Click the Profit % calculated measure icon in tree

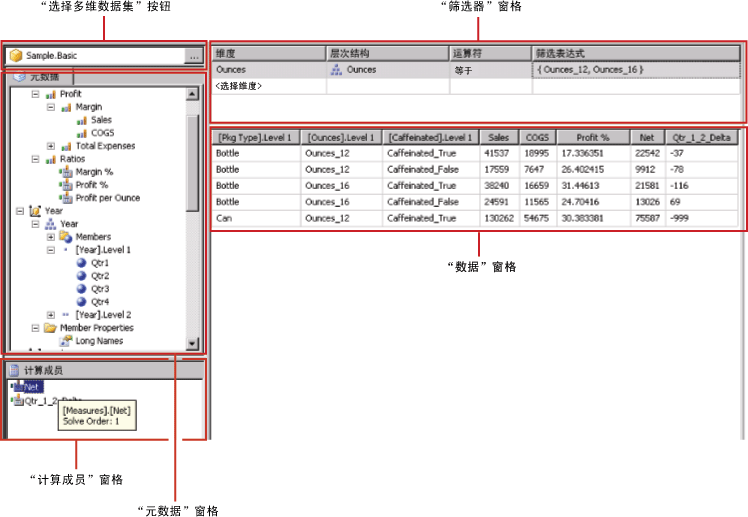[66, 185]
